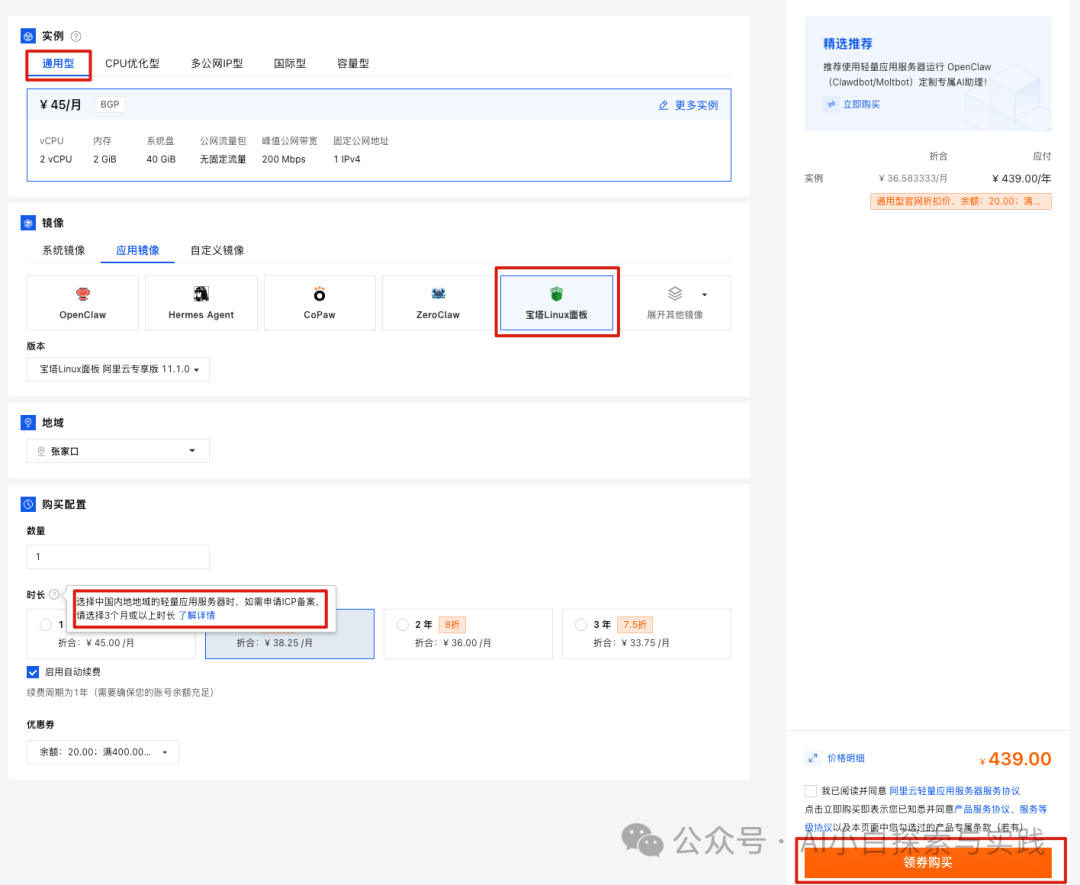The image size is (1080, 885).
Task: Click the orange 通用型官网折扣价 discount tag
Action: pos(960,201)
